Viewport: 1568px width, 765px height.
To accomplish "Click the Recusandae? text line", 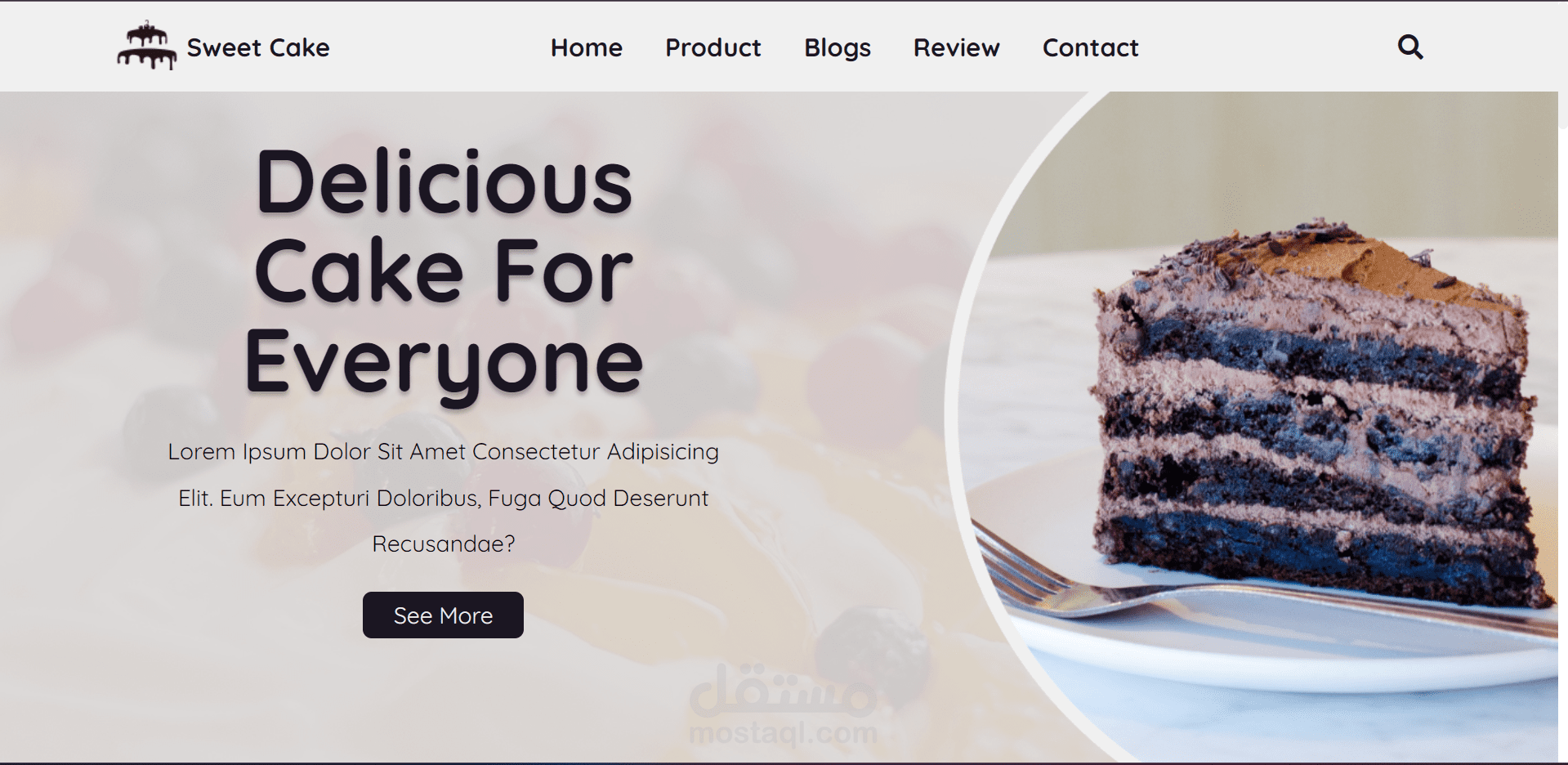I will coord(444,544).
